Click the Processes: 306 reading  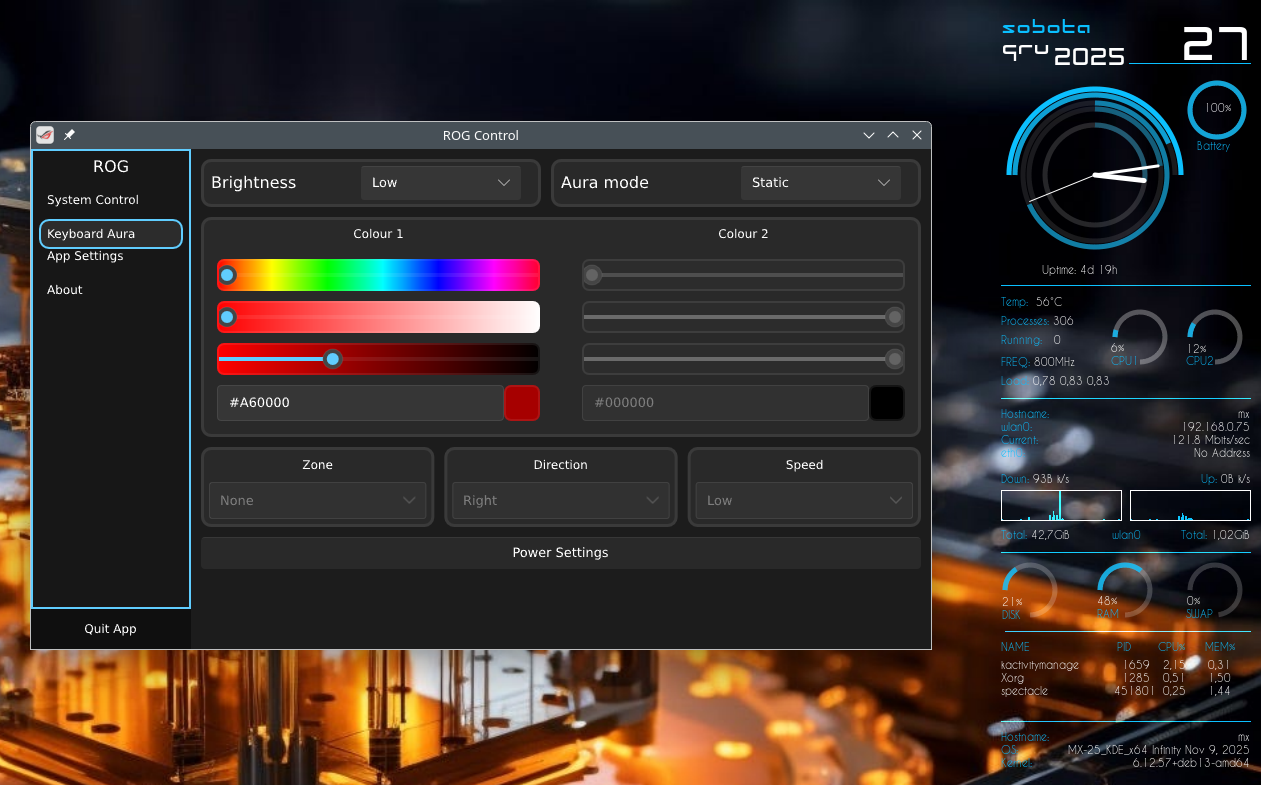1037,322
